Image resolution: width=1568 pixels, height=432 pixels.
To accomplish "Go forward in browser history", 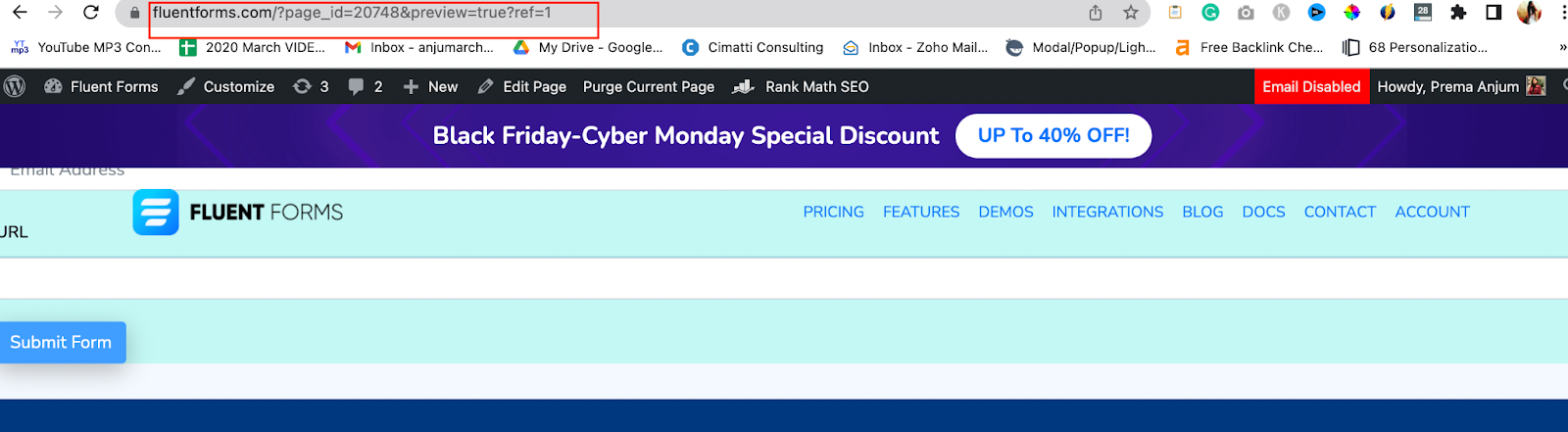I will point(56,13).
